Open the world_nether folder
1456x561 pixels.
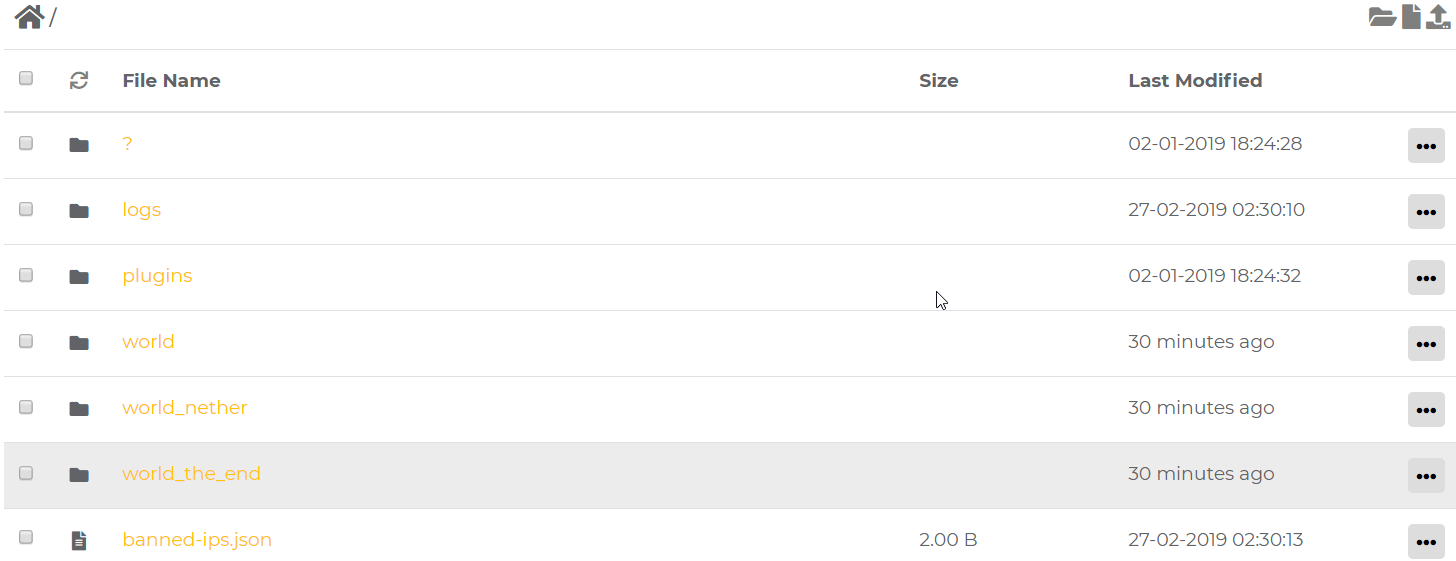pyautogui.click(x=185, y=408)
